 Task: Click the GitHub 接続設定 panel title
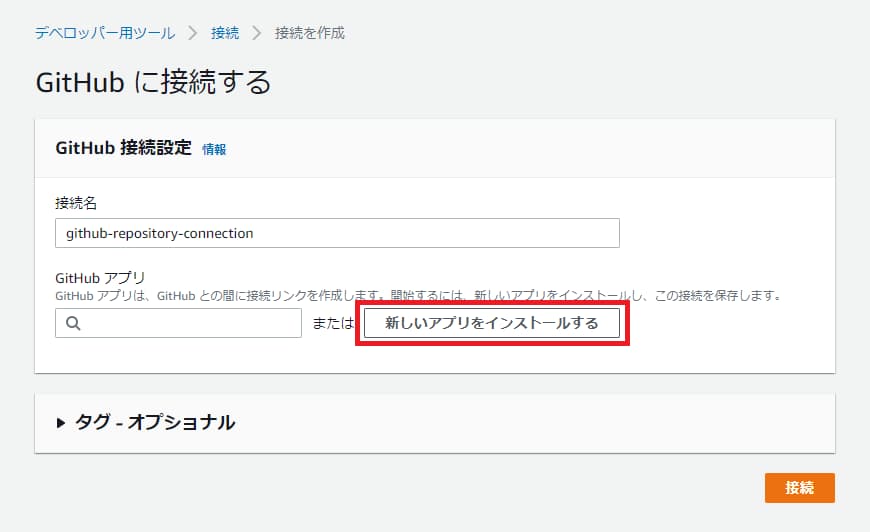pyautogui.click(x=123, y=148)
